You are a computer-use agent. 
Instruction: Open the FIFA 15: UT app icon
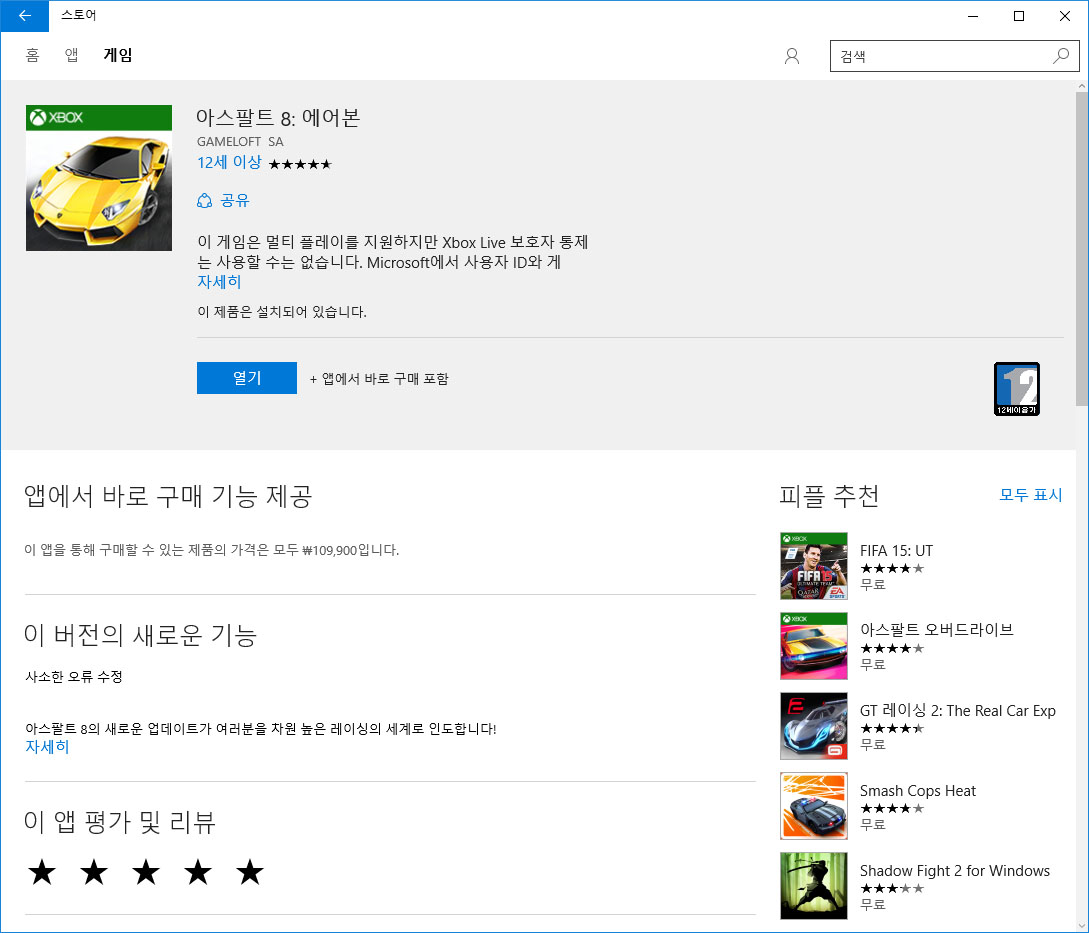pos(813,566)
